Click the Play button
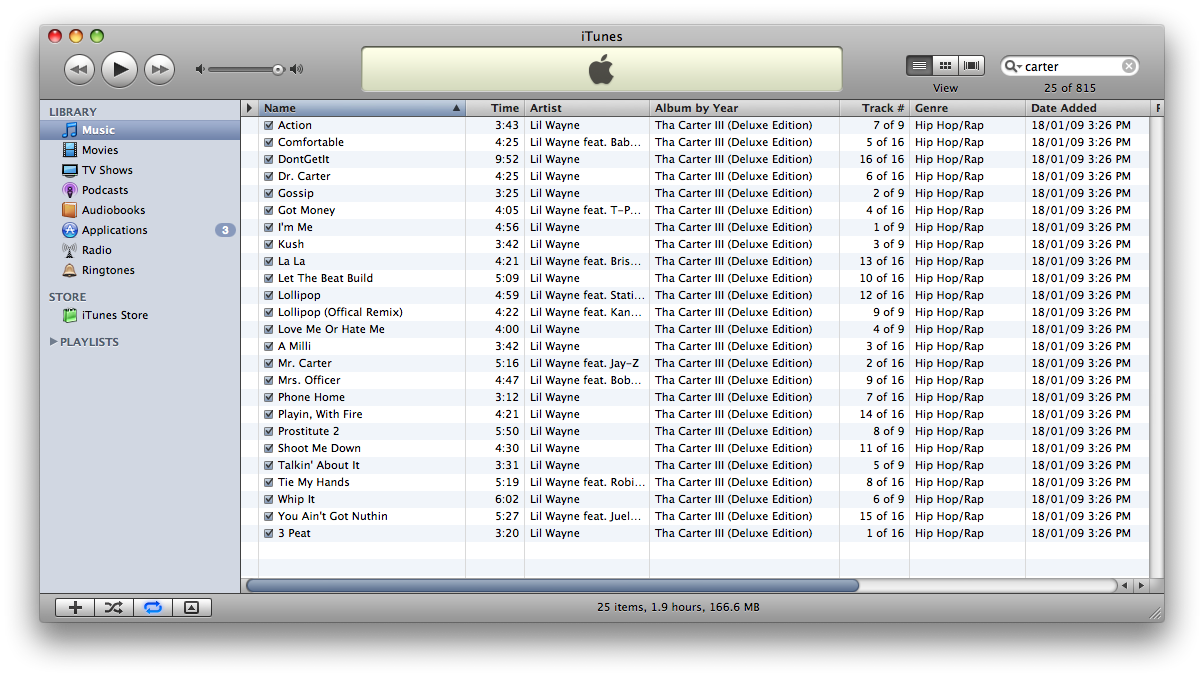Screen dimensions: 1204x677 click(x=119, y=69)
